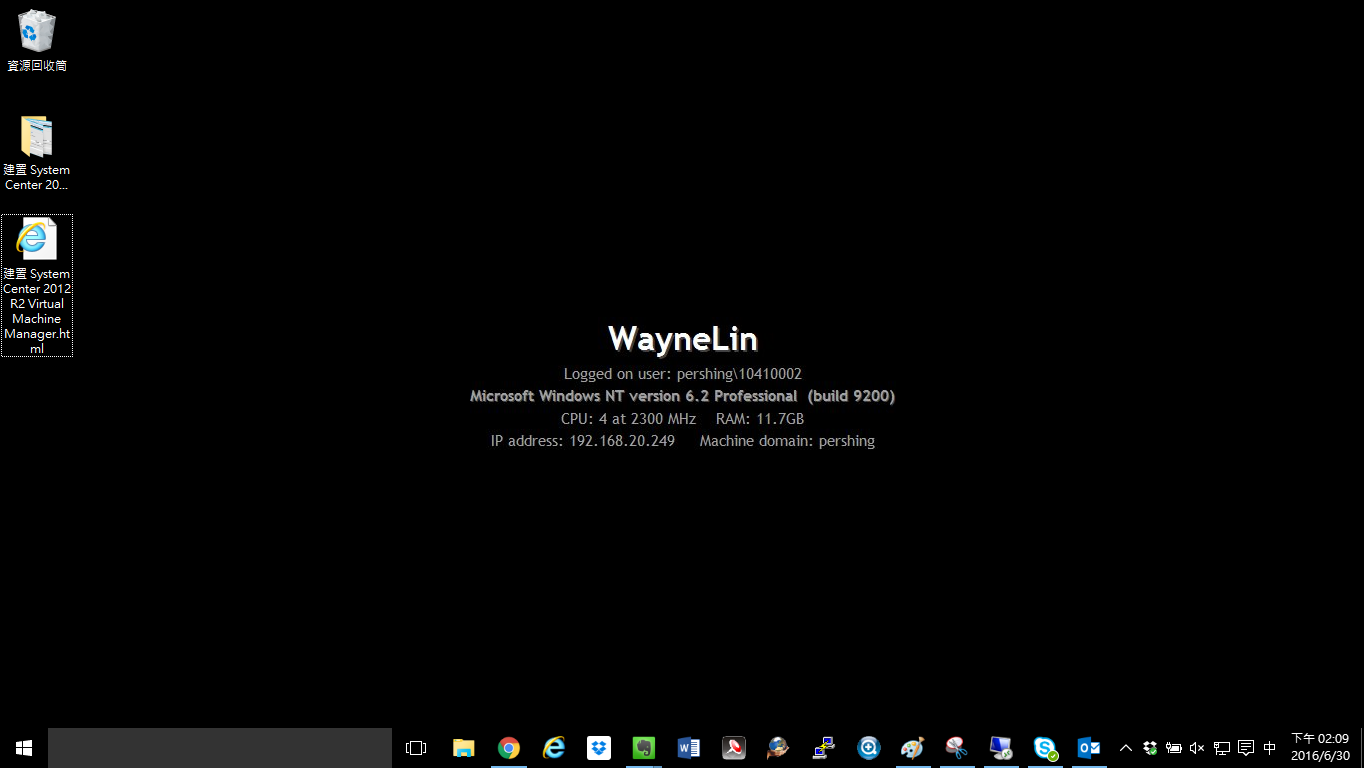
Task: Open the Dropbox taskbar app
Action: [x=599, y=748]
